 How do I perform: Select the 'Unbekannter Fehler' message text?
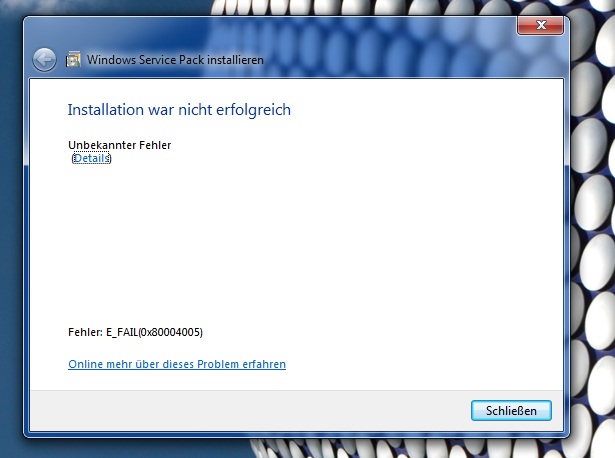[x=120, y=145]
